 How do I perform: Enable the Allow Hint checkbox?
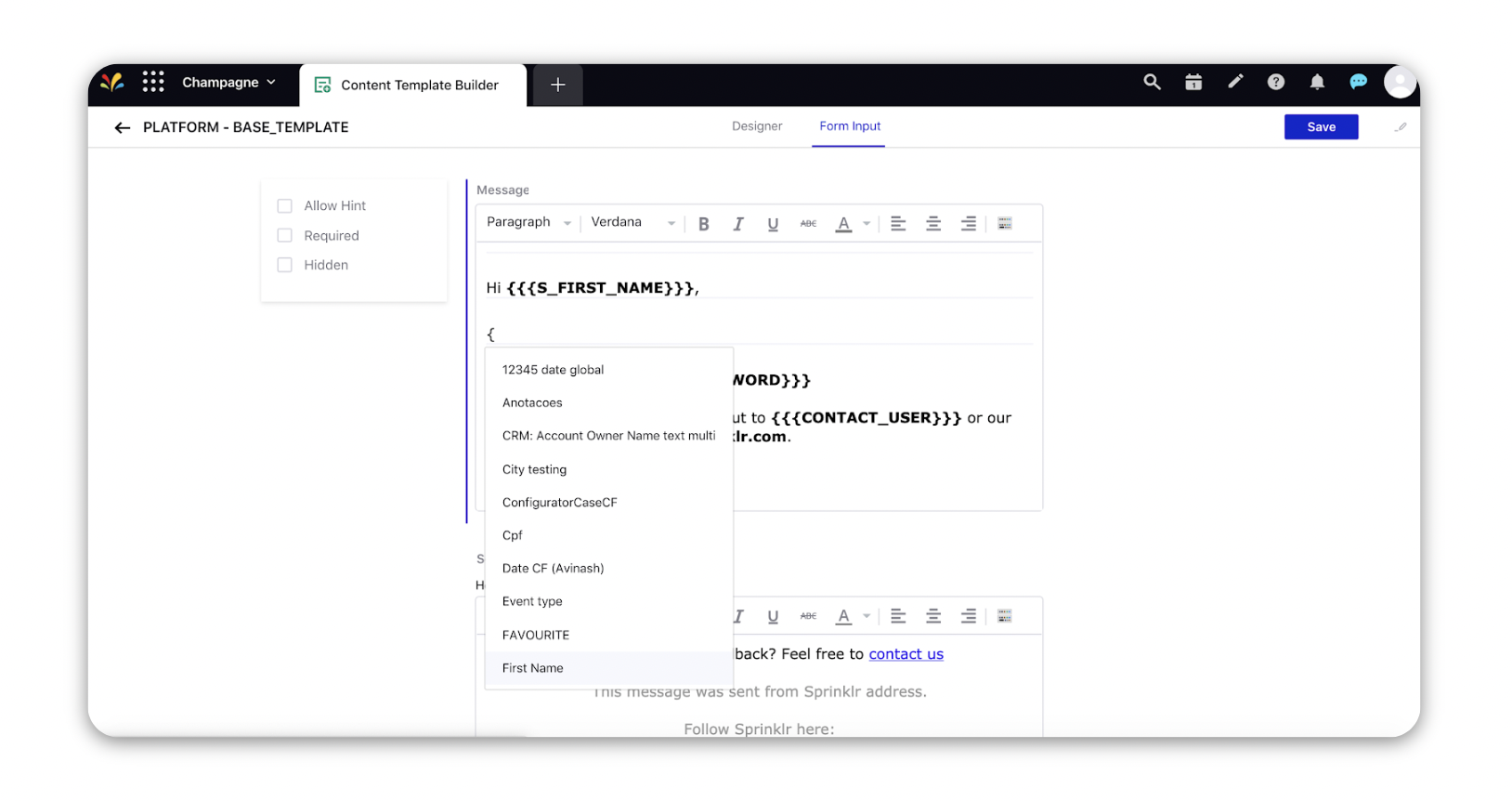(x=285, y=206)
